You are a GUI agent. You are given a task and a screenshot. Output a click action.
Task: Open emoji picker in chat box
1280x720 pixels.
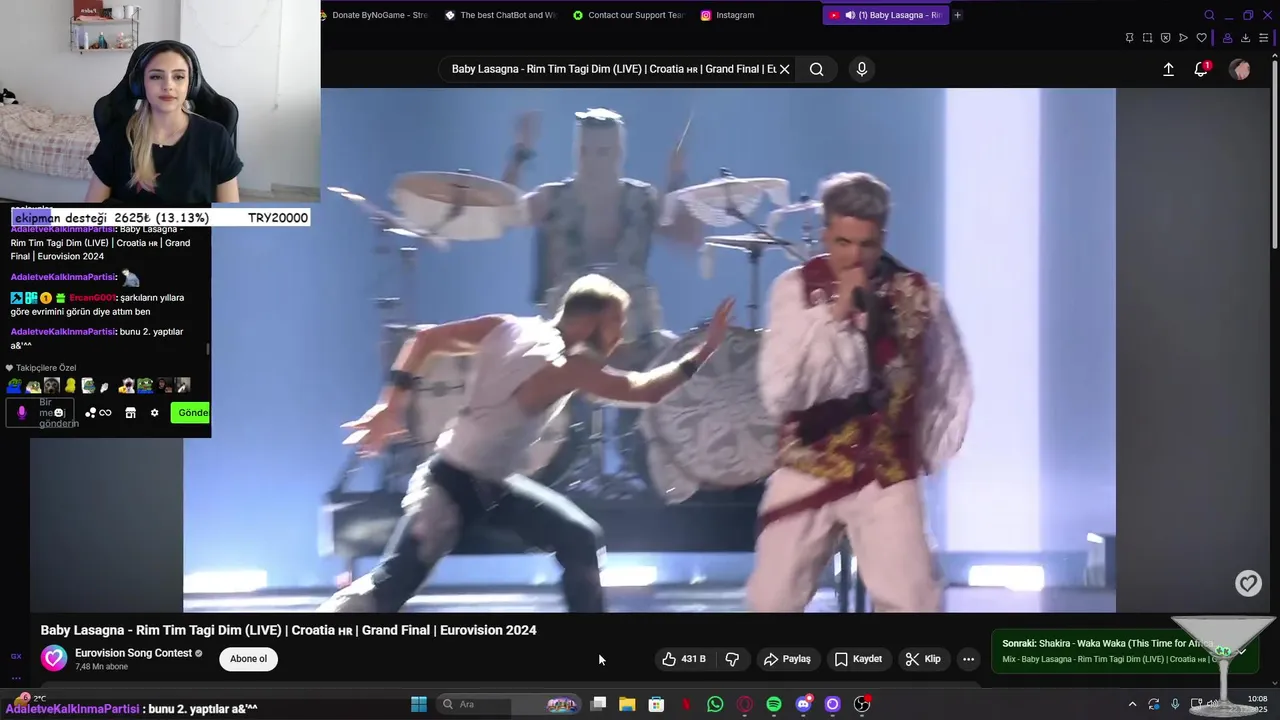(59, 413)
